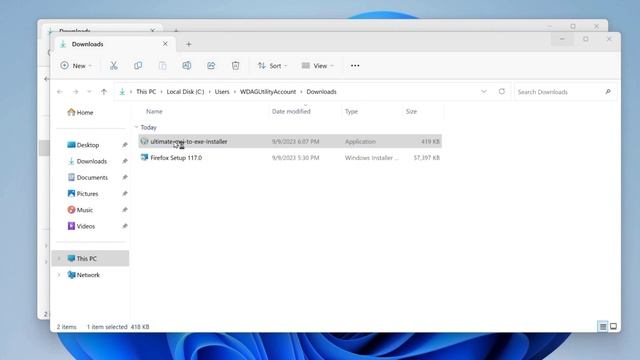Select This PC in navigation pane
Viewport: 640px width, 360px height.
[91, 258]
